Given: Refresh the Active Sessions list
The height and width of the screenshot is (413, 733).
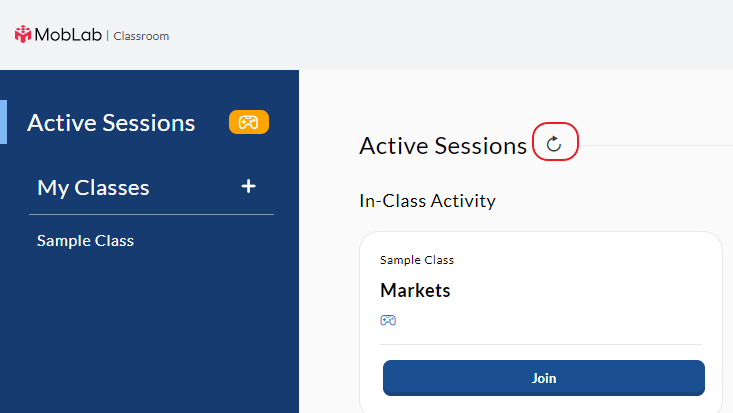Looking at the screenshot, I should point(554,144).
